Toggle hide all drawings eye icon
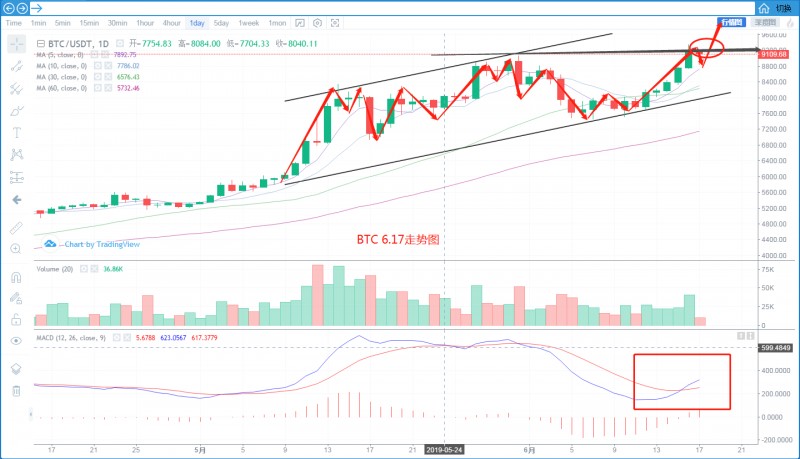Viewport: 800px width, 459px height. (x=17, y=341)
